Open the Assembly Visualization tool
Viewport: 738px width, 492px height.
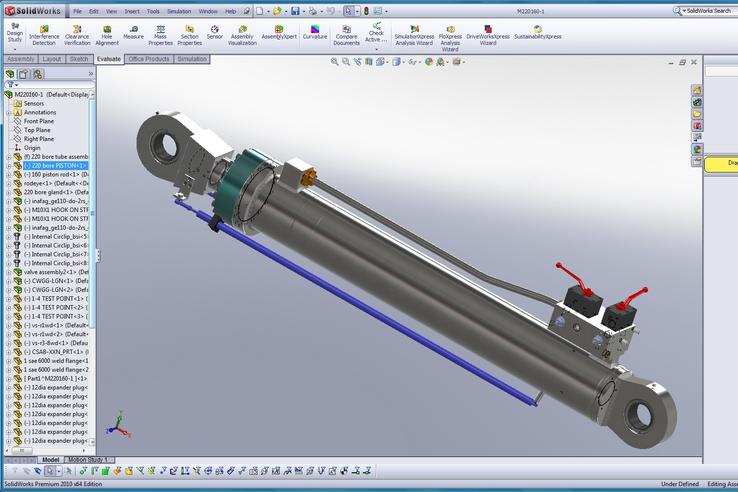coord(242,35)
